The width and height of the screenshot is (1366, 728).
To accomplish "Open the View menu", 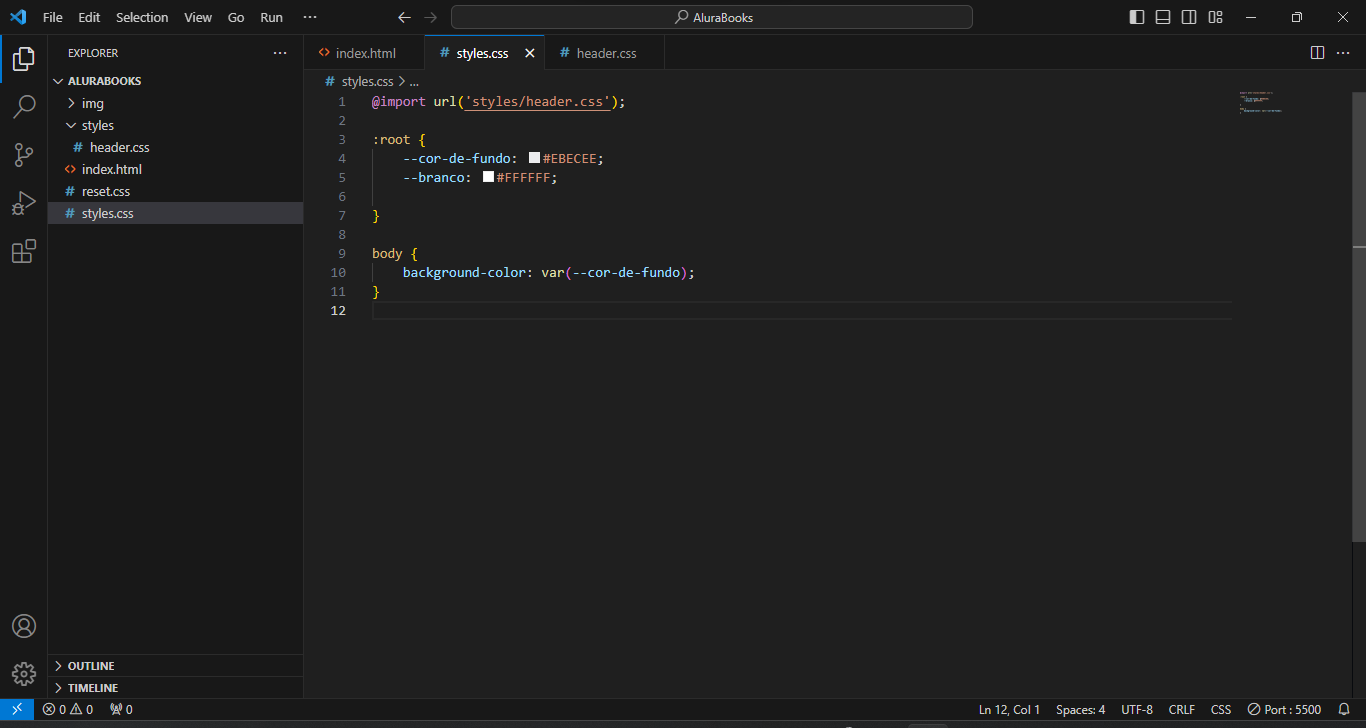I will (198, 17).
